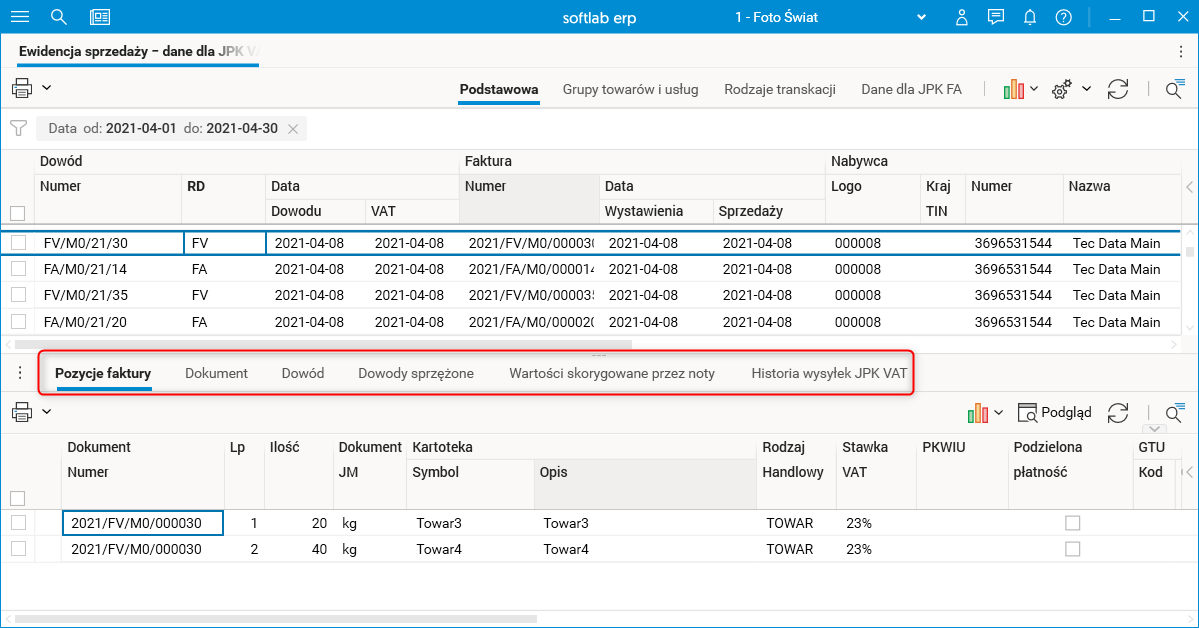Switch to Dane dla JPK FA tab
This screenshot has width=1199, height=628.
click(x=911, y=89)
